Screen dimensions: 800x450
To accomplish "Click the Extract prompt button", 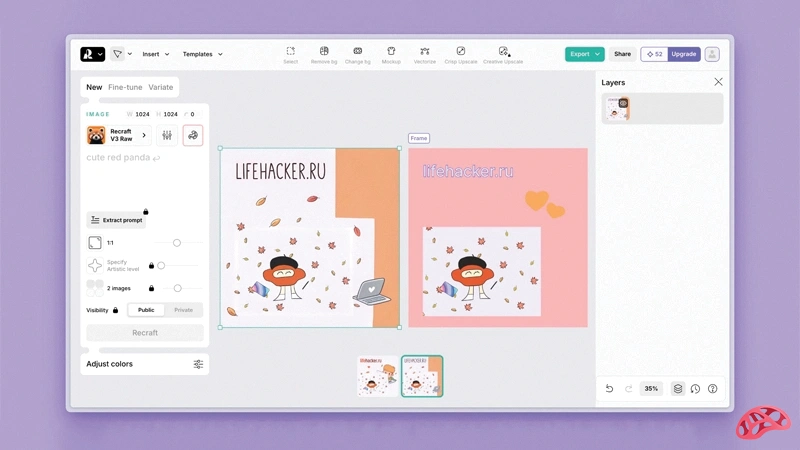I will (116, 220).
